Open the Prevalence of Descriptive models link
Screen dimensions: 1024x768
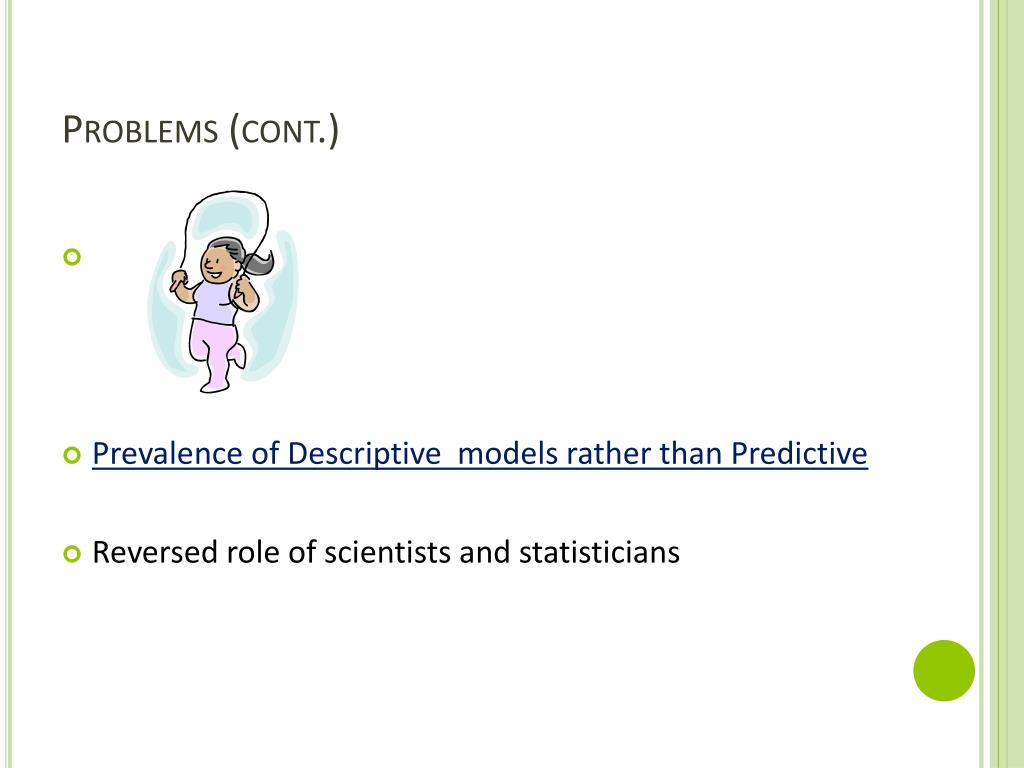(479, 453)
